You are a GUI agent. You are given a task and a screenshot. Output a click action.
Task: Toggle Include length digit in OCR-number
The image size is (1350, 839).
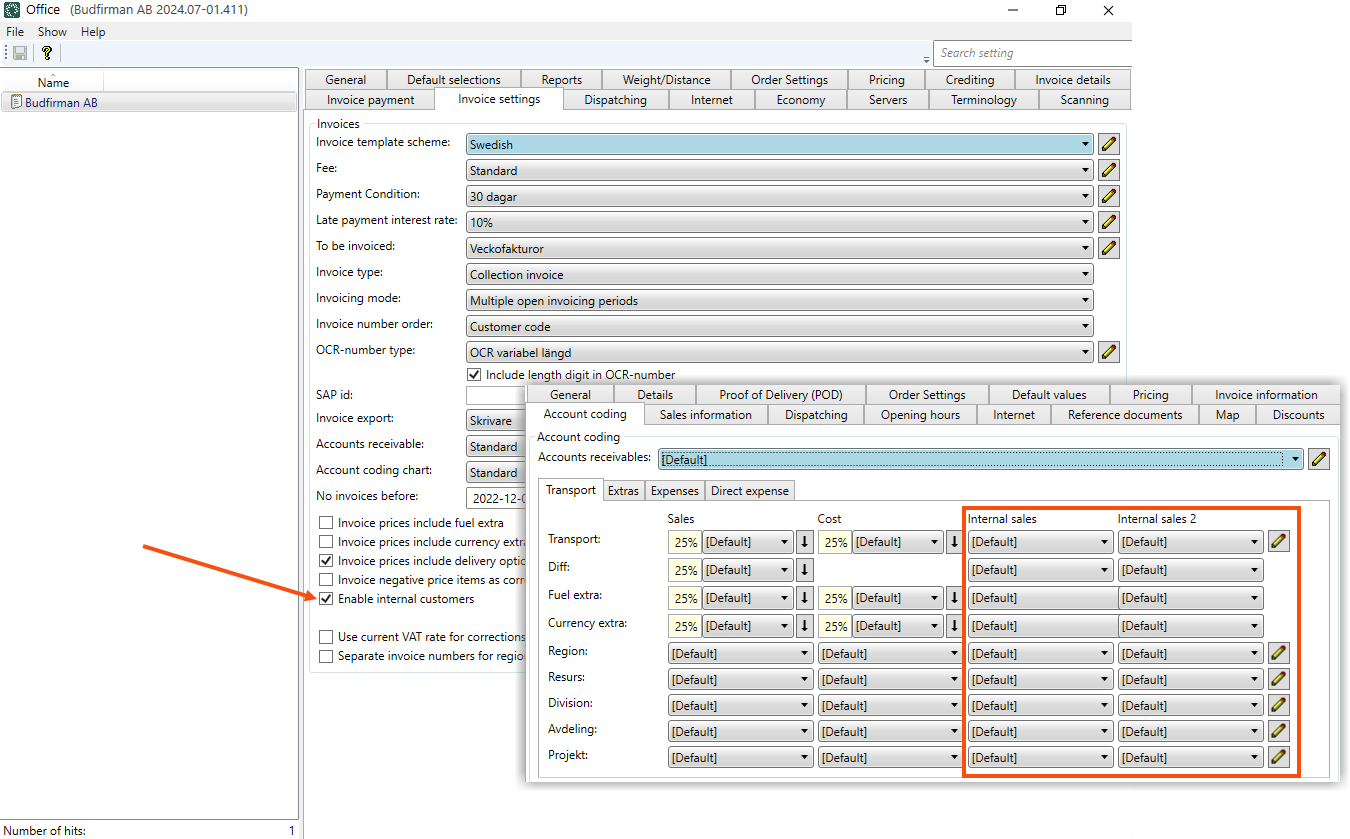tap(475, 375)
